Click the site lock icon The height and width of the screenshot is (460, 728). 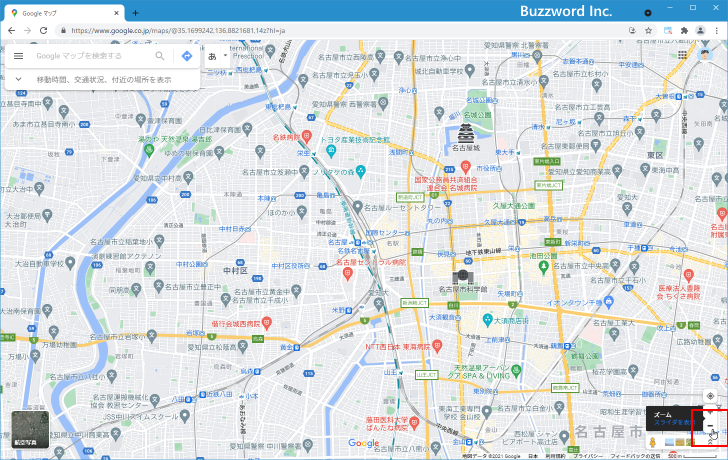pyautogui.click(x=63, y=31)
